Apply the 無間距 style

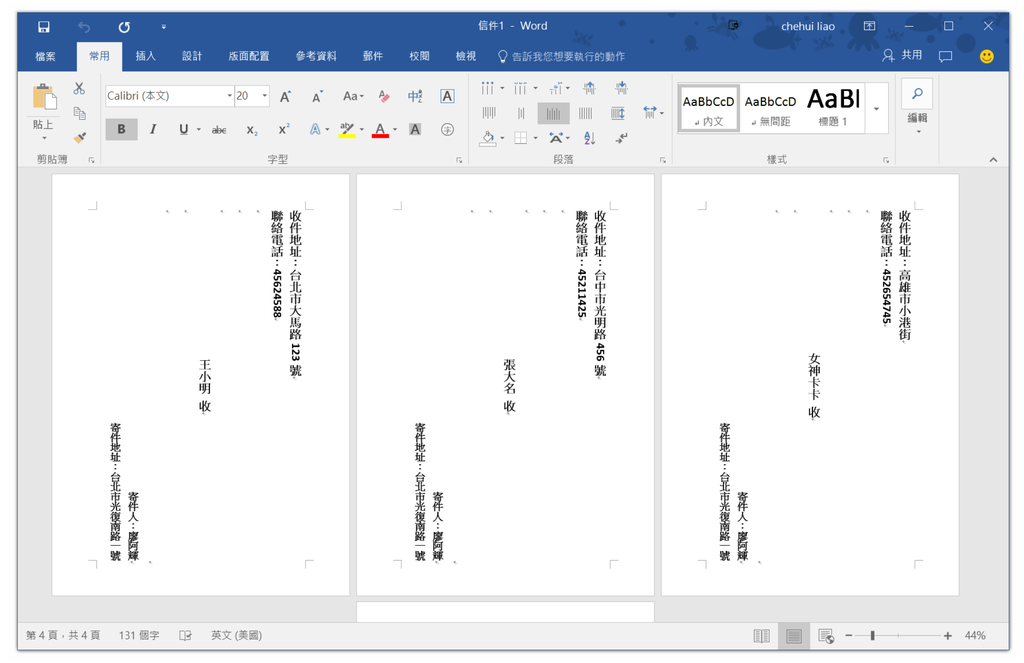[771, 108]
